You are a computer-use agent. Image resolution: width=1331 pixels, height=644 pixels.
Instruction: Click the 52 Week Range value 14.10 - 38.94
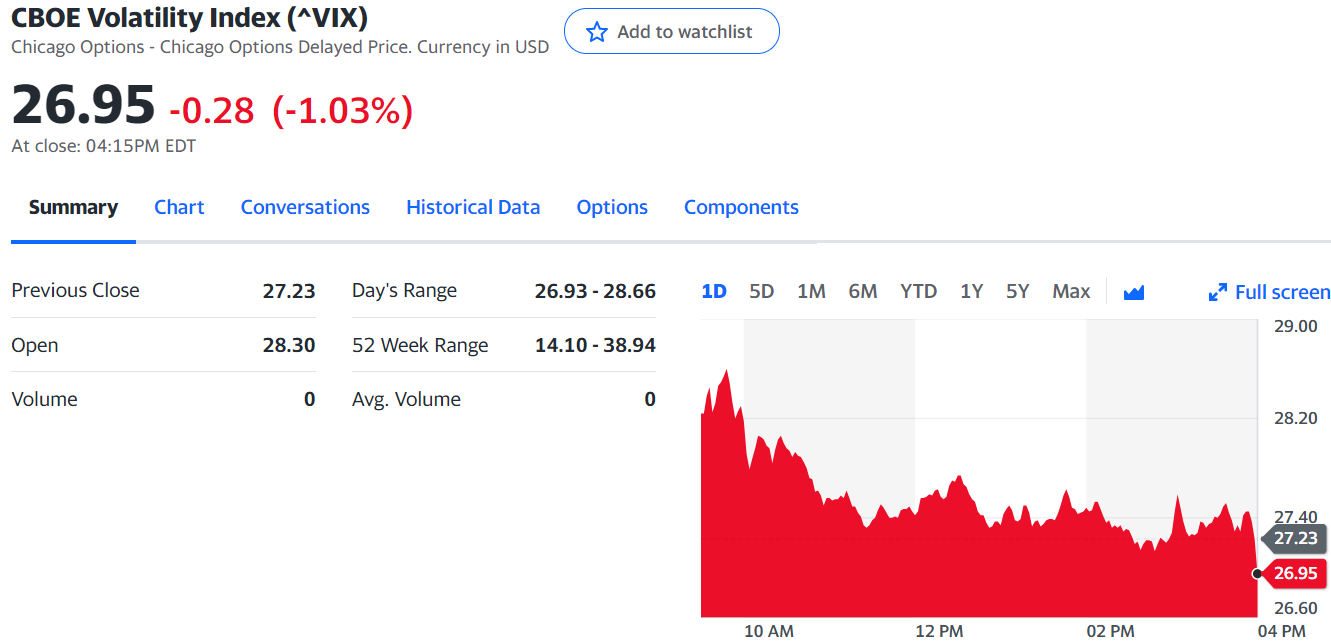click(x=595, y=345)
